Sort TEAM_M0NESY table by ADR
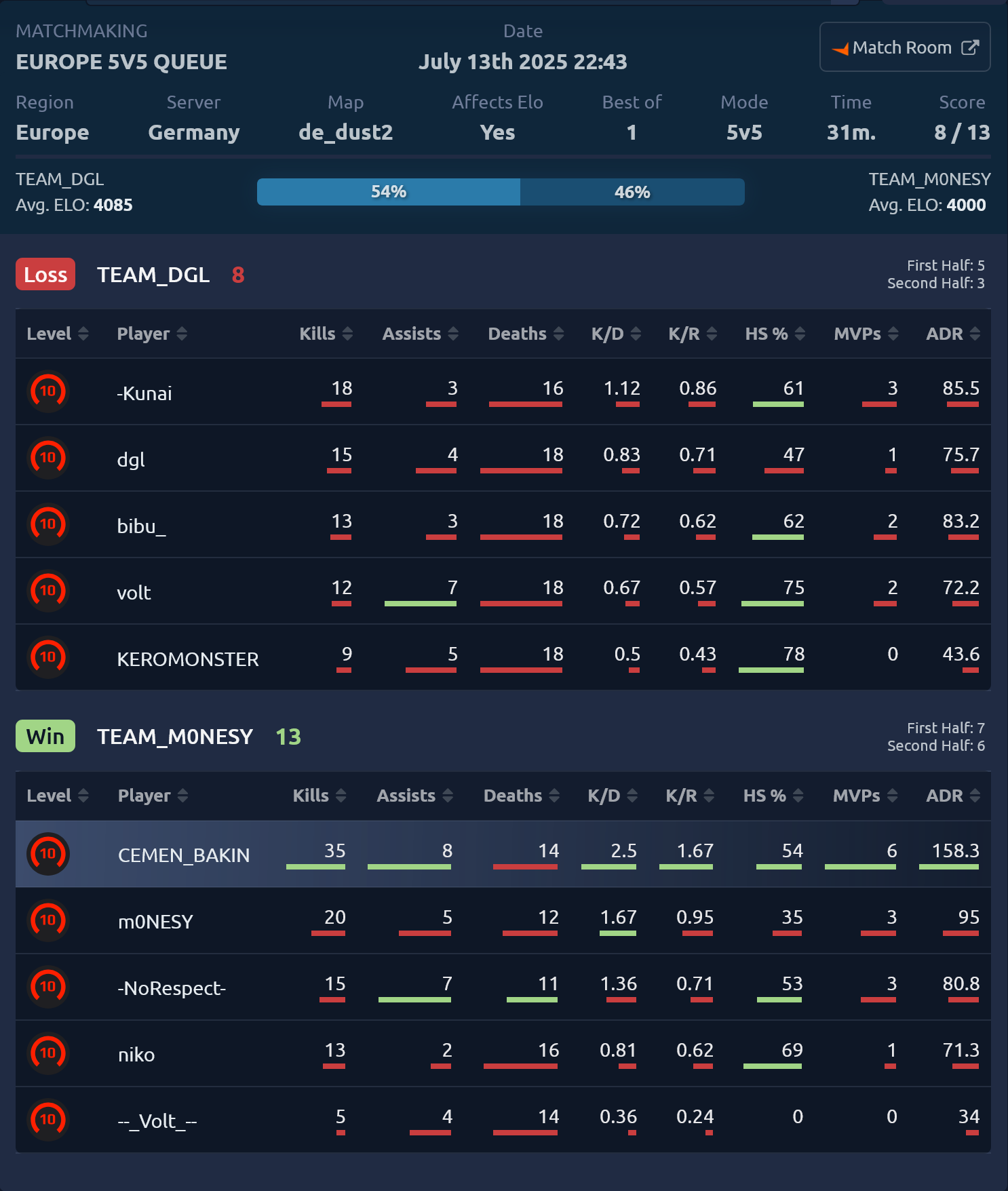 click(x=953, y=796)
